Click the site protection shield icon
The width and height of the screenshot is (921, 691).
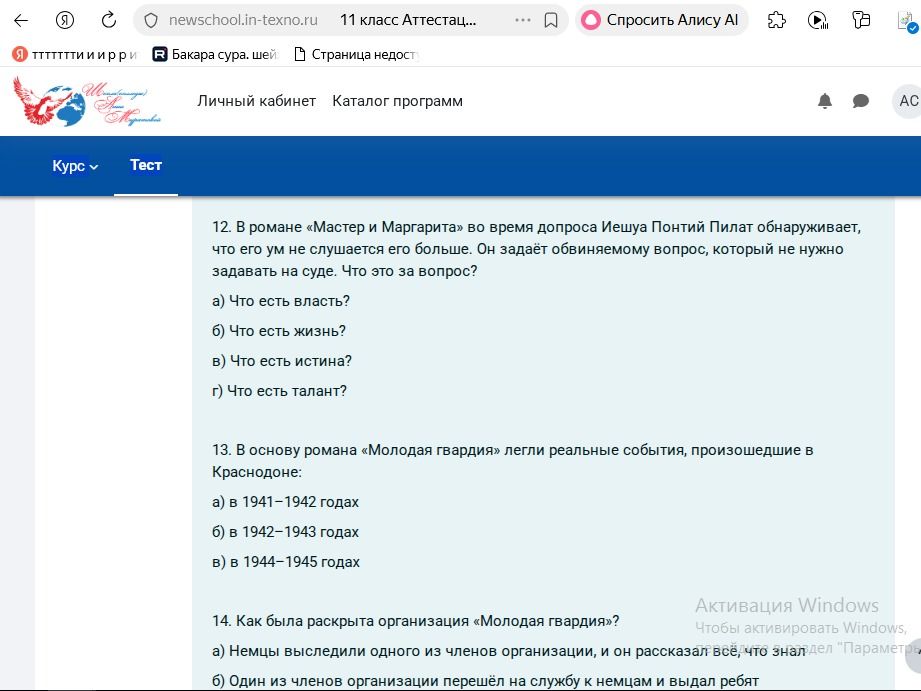point(151,21)
